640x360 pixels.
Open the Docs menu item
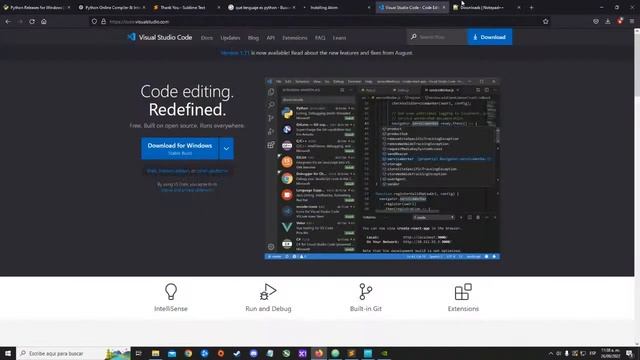click(207, 38)
